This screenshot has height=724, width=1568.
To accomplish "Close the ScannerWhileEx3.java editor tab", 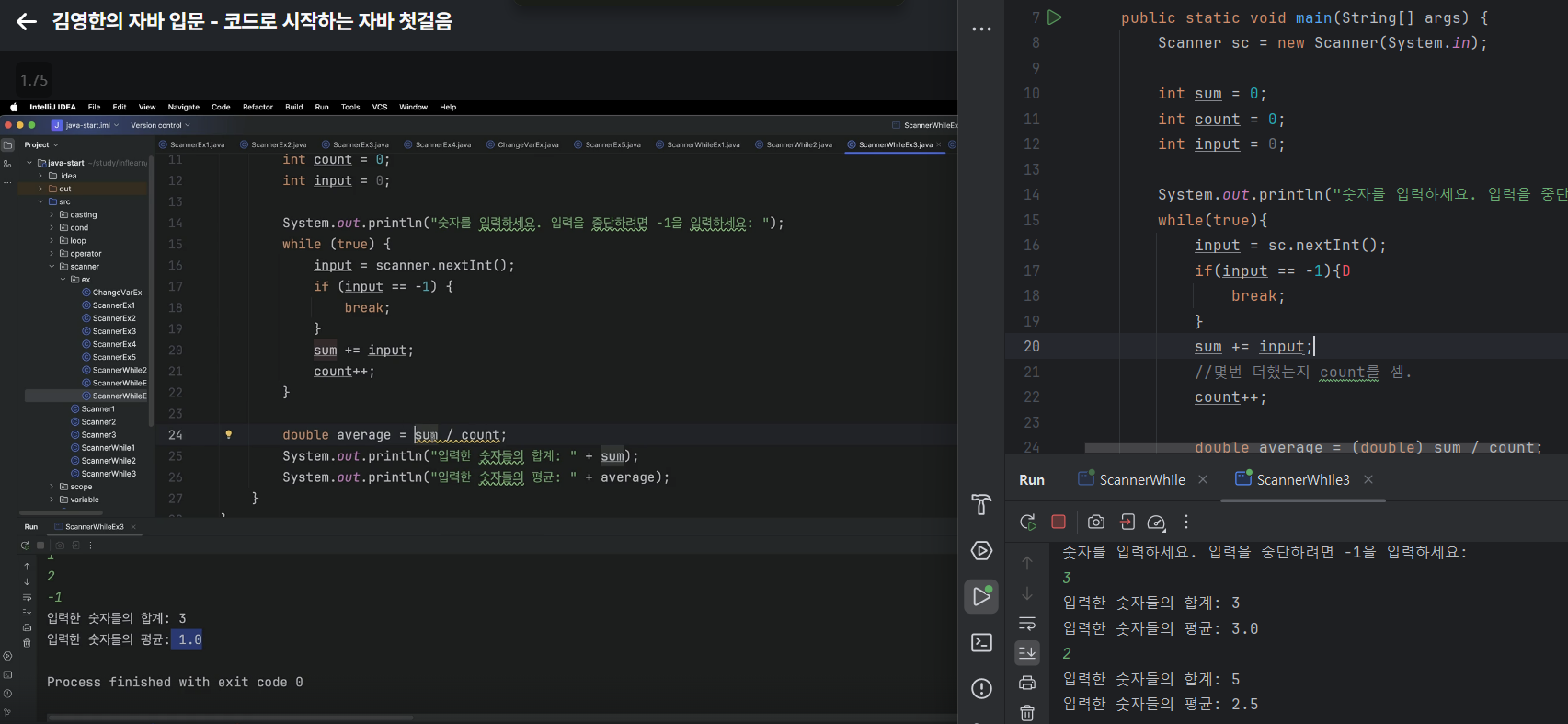I will coord(939,144).
